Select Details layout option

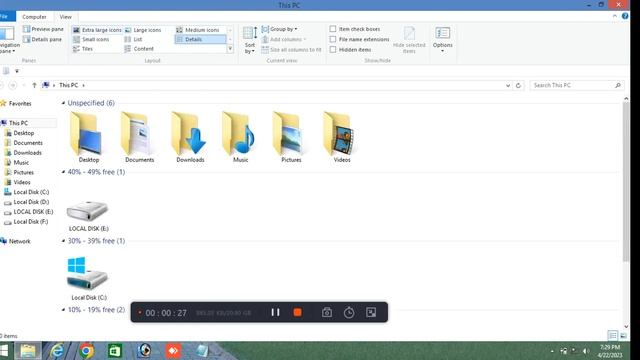click(x=200, y=39)
